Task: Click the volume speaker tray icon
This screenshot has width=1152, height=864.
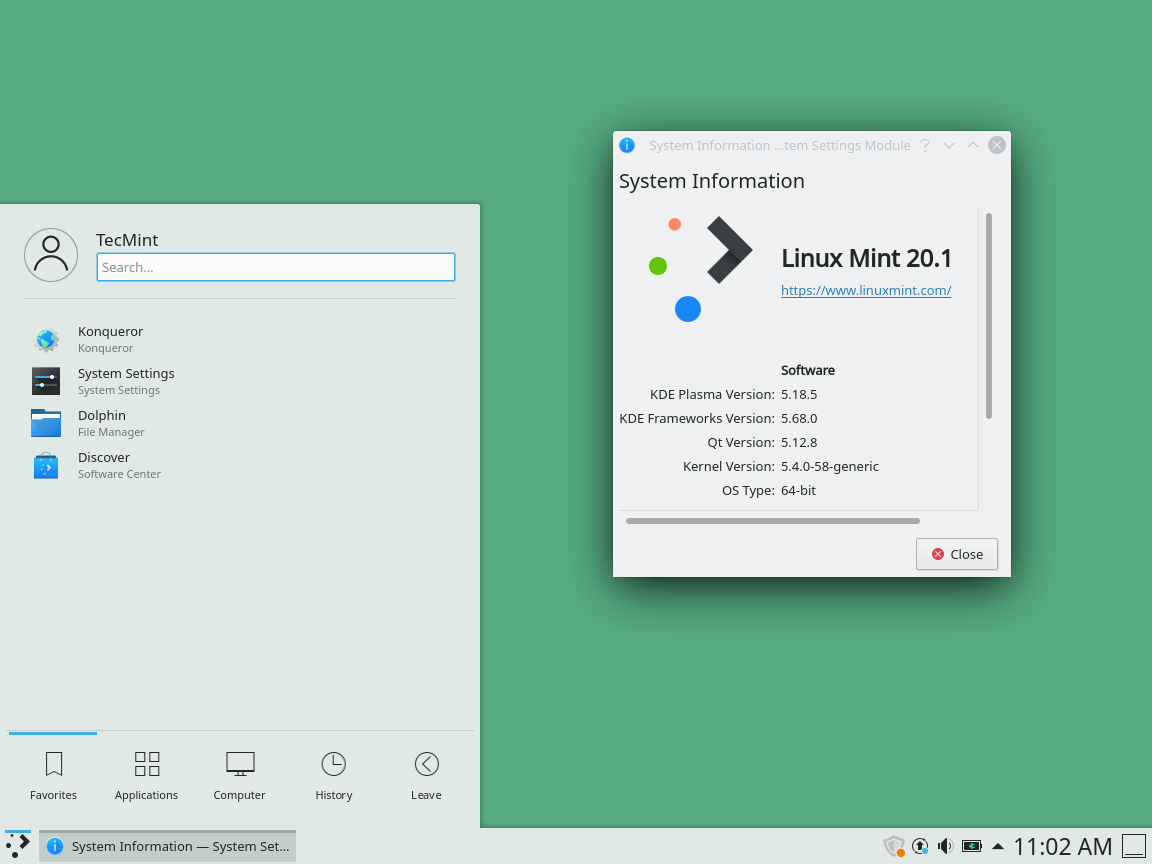Action: [945, 846]
